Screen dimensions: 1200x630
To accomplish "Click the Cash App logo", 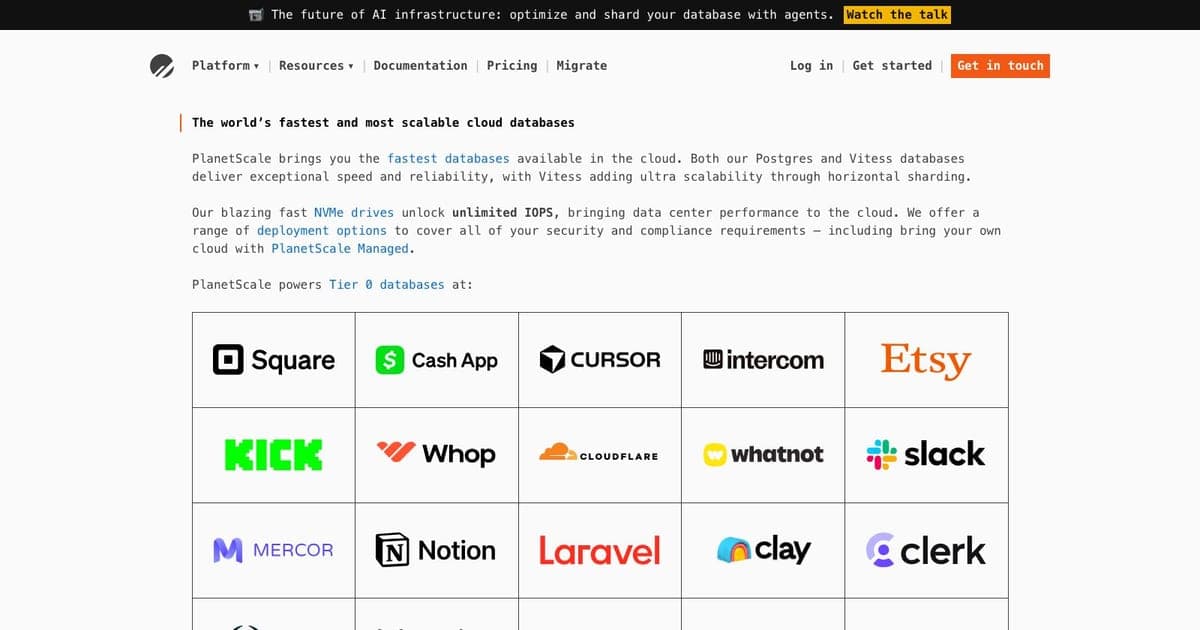I will (x=436, y=360).
